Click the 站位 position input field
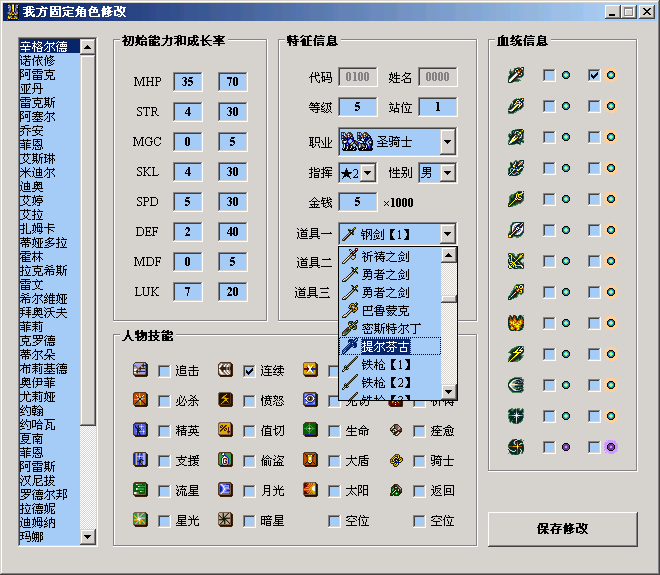 point(437,107)
